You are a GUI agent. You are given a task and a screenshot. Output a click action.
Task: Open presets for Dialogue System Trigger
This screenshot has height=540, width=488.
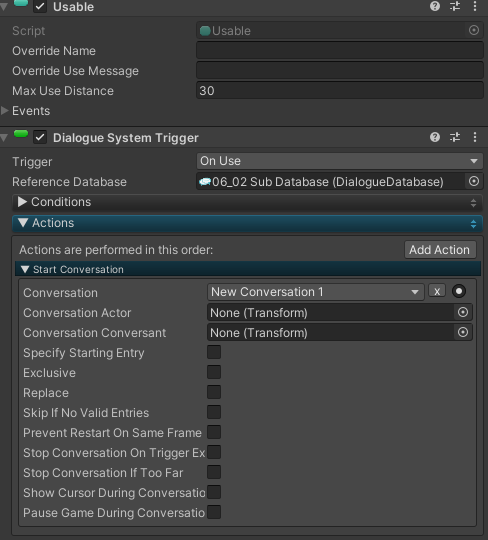pos(455,137)
